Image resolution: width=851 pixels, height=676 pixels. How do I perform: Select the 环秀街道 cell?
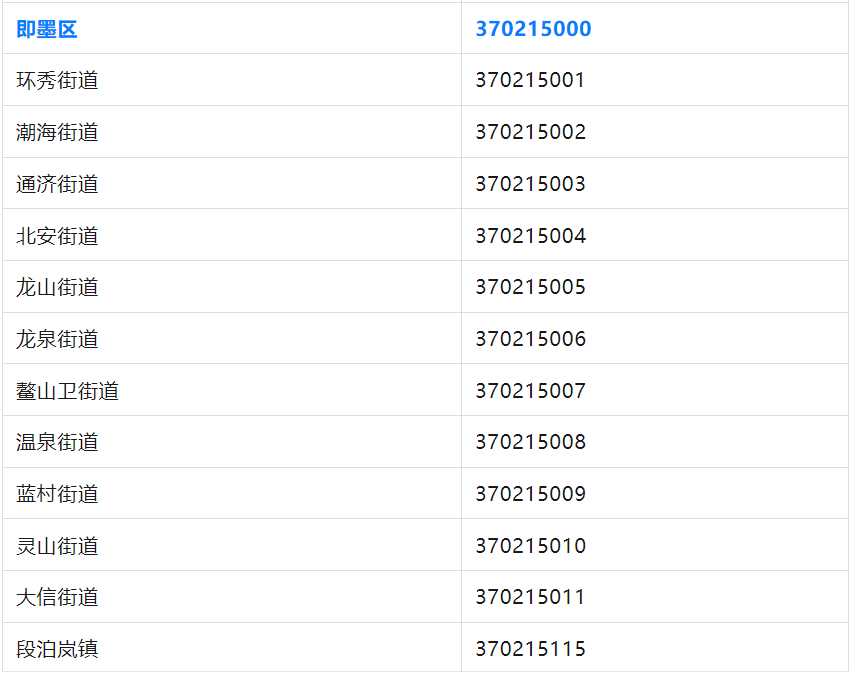click(x=58, y=81)
